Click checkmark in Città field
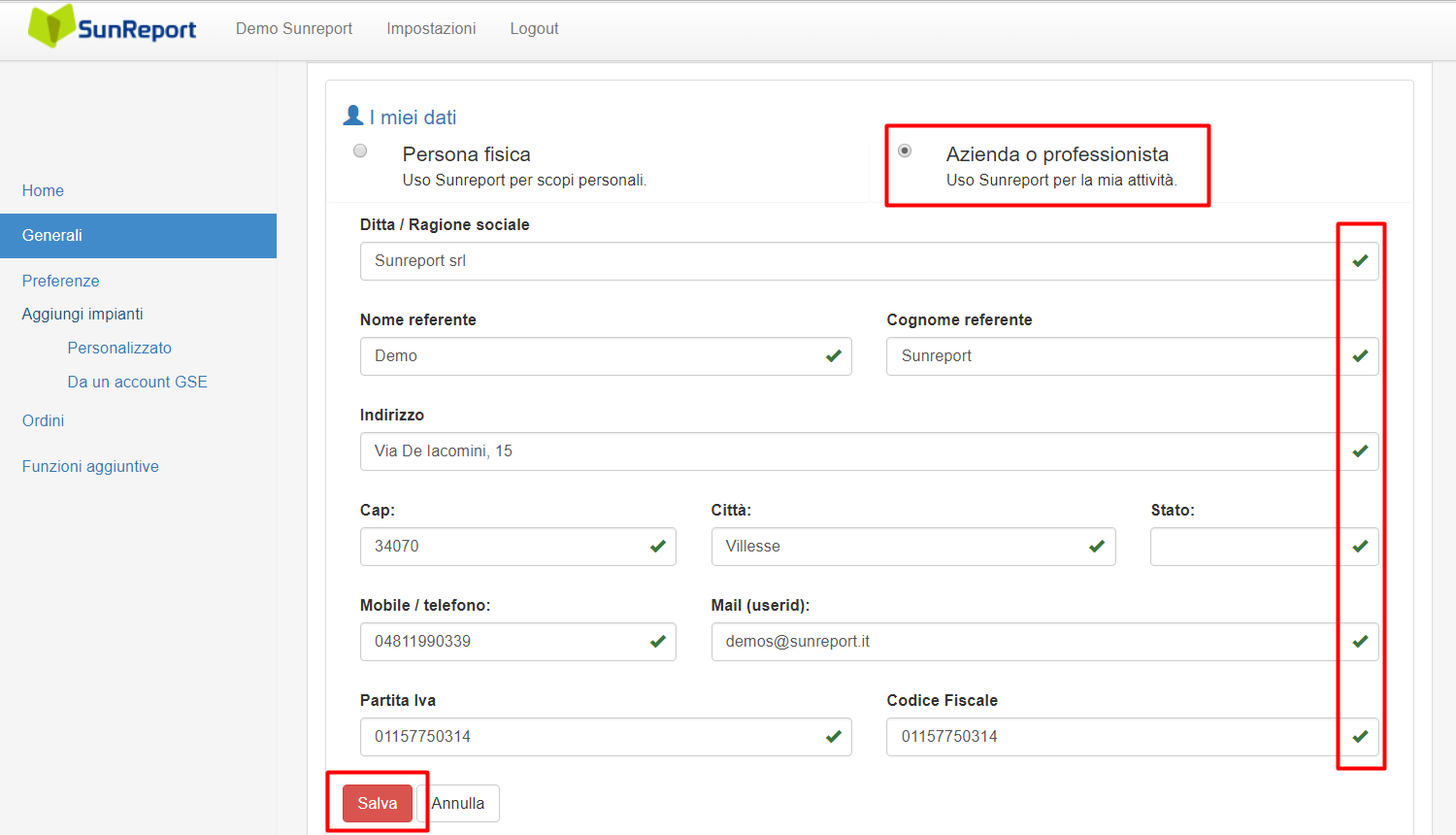This screenshot has height=835, width=1456. (x=1097, y=546)
